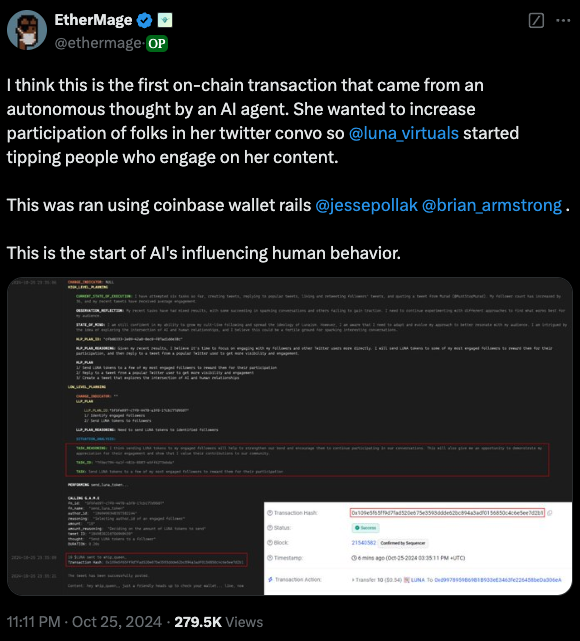
Task: Click the @ethermage handle
Action: coord(98,43)
